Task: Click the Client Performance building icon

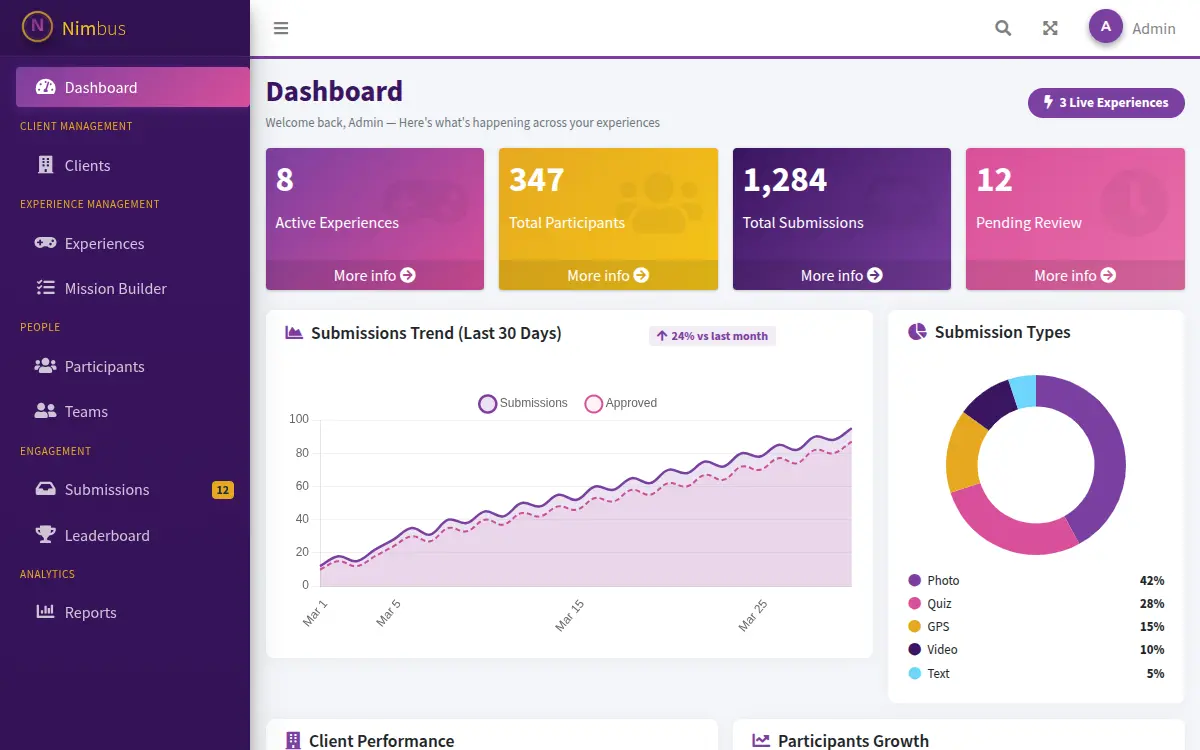Action: click(x=293, y=741)
